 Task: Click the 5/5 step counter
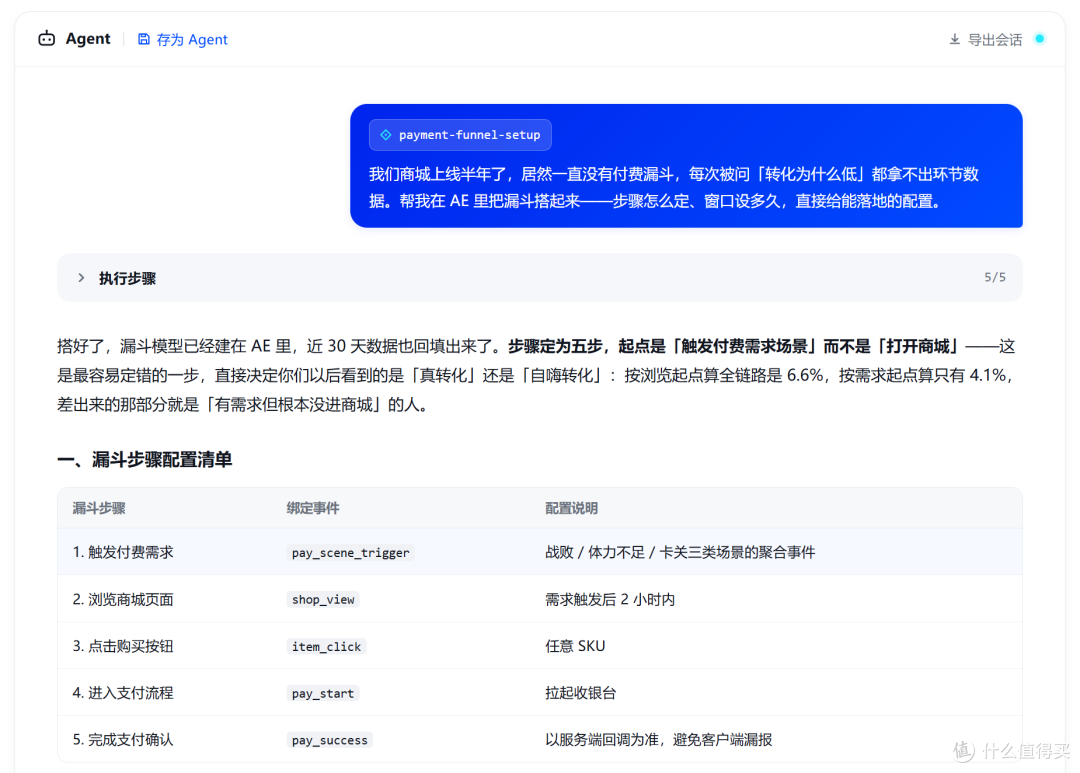point(995,277)
